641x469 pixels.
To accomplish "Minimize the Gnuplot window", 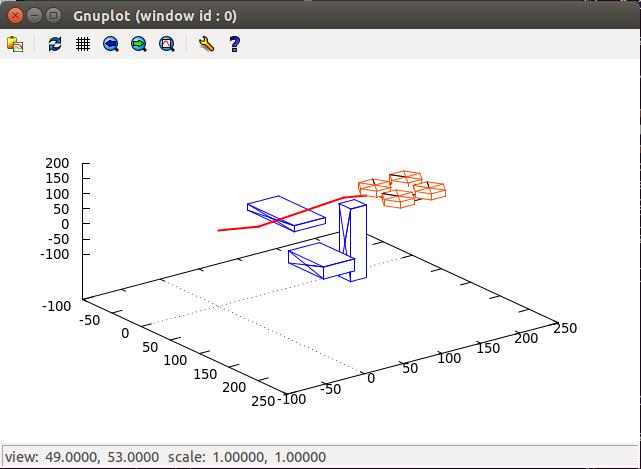I will pyautogui.click(x=34, y=16).
